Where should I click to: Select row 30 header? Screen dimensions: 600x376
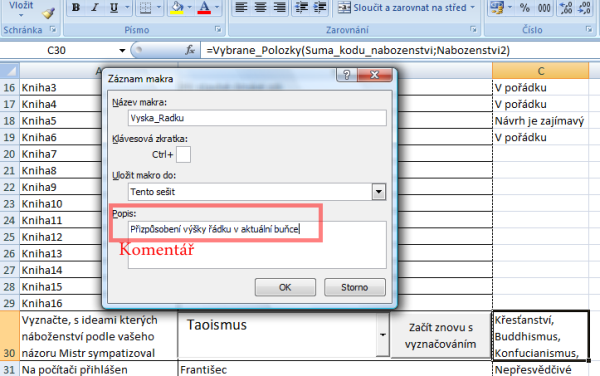9,335
